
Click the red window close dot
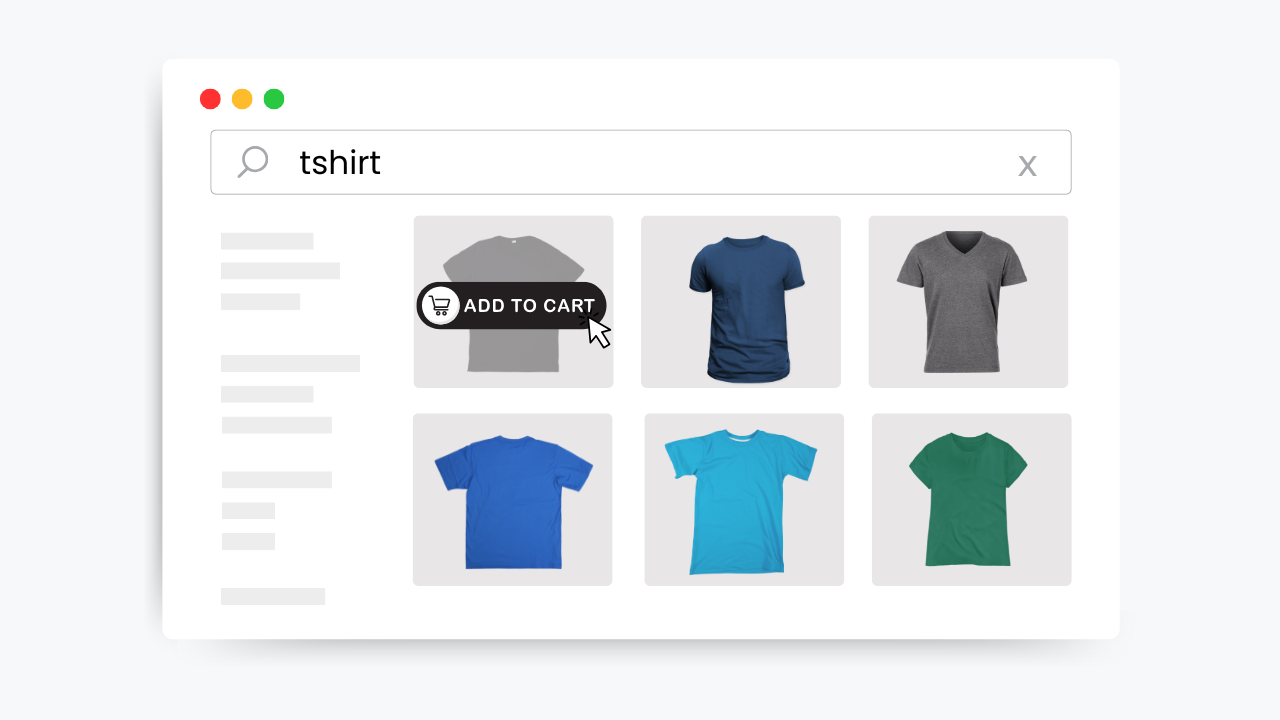click(210, 99)
